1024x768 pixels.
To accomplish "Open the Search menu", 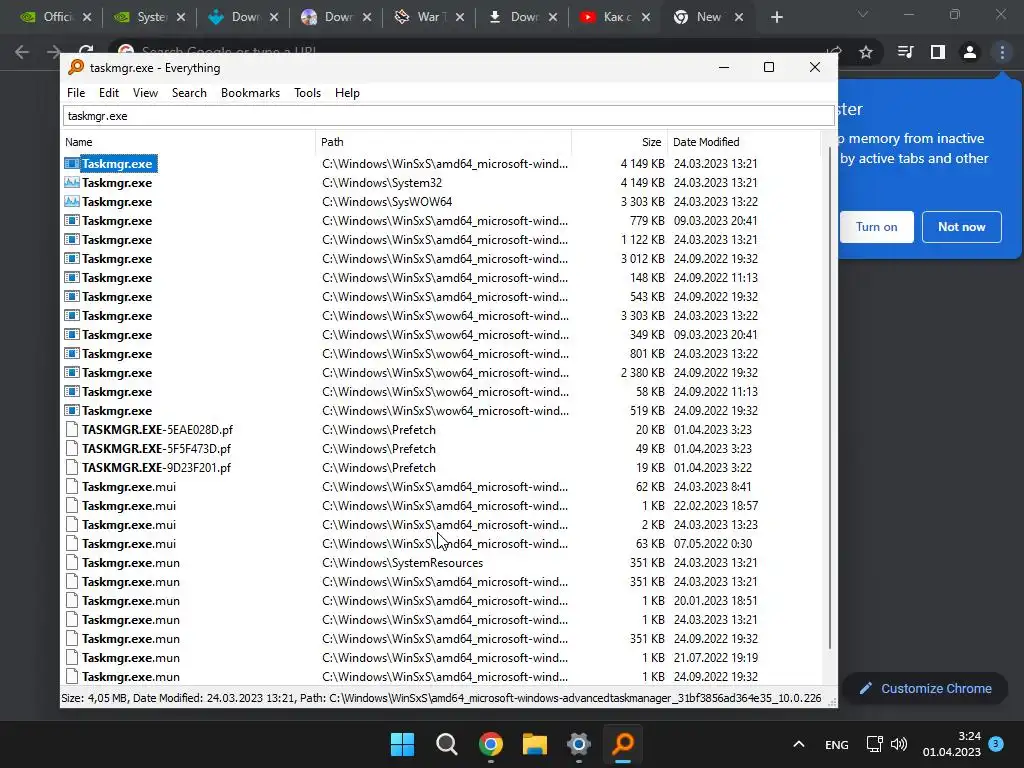I will pyautogui.click(x=189, y=93).
